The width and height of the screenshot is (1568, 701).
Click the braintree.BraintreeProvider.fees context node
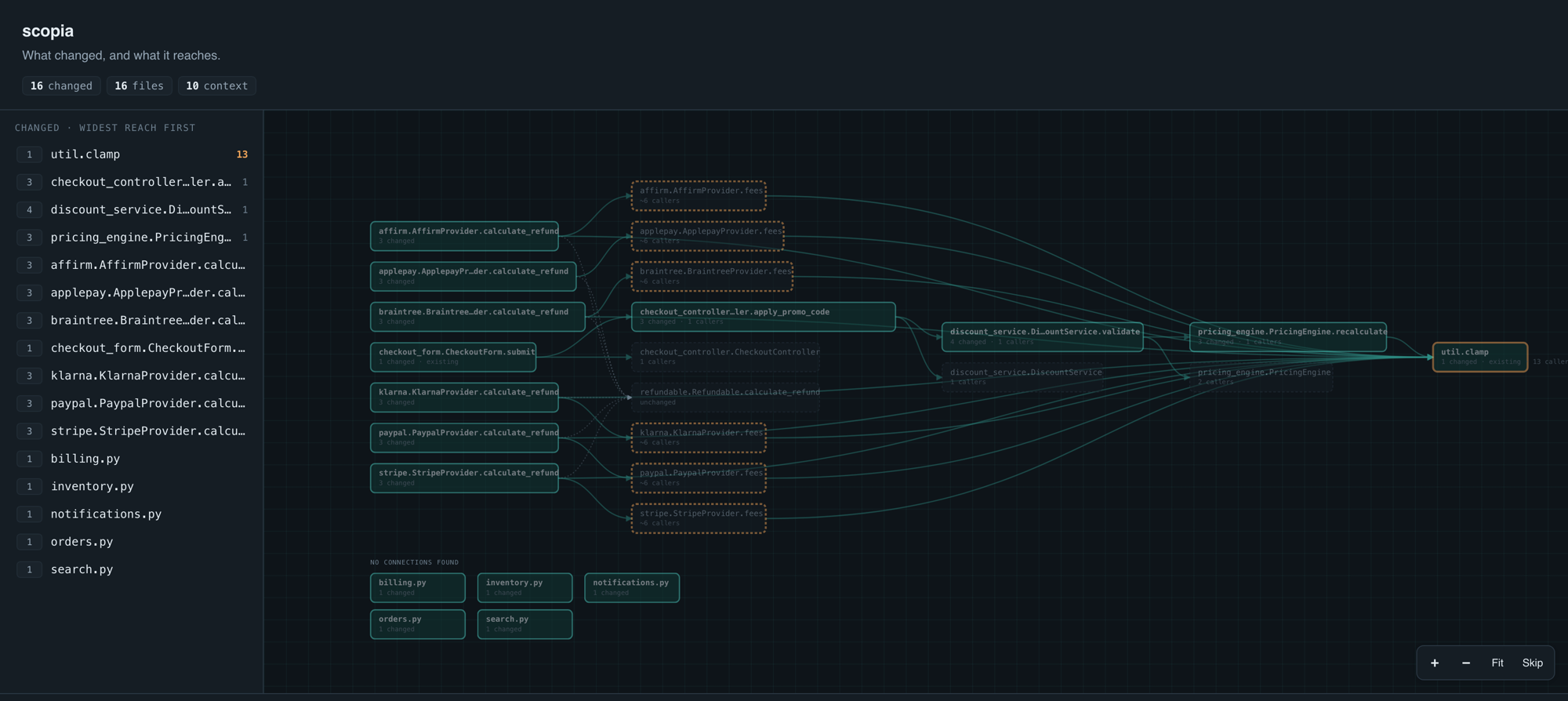(712, 276)
